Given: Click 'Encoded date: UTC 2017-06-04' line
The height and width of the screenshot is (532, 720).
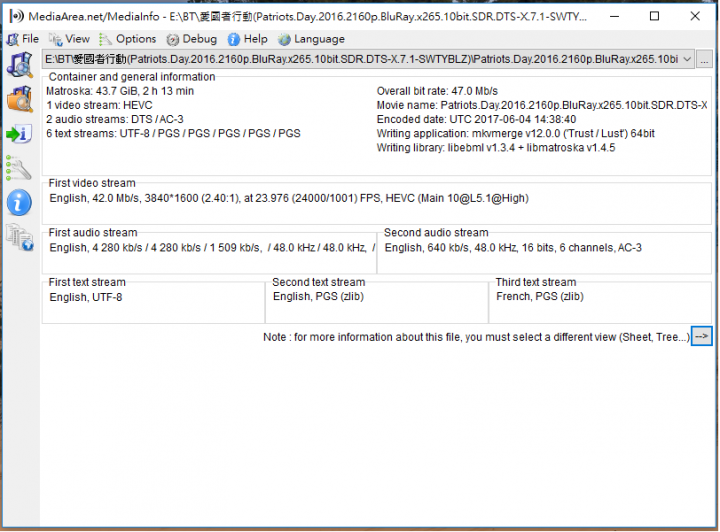Looking at the screenshot, I should (476, 119).
